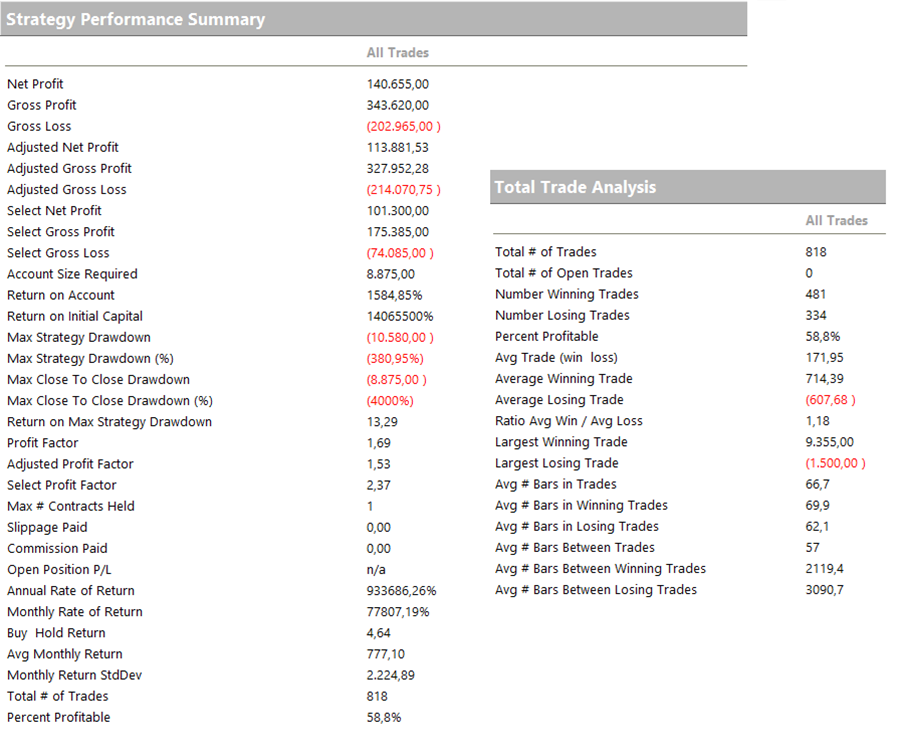Select the Largest Winning Trade value 9.355,00
The image size is (905, 732).
pyautogui.click(x=829, y=442)
